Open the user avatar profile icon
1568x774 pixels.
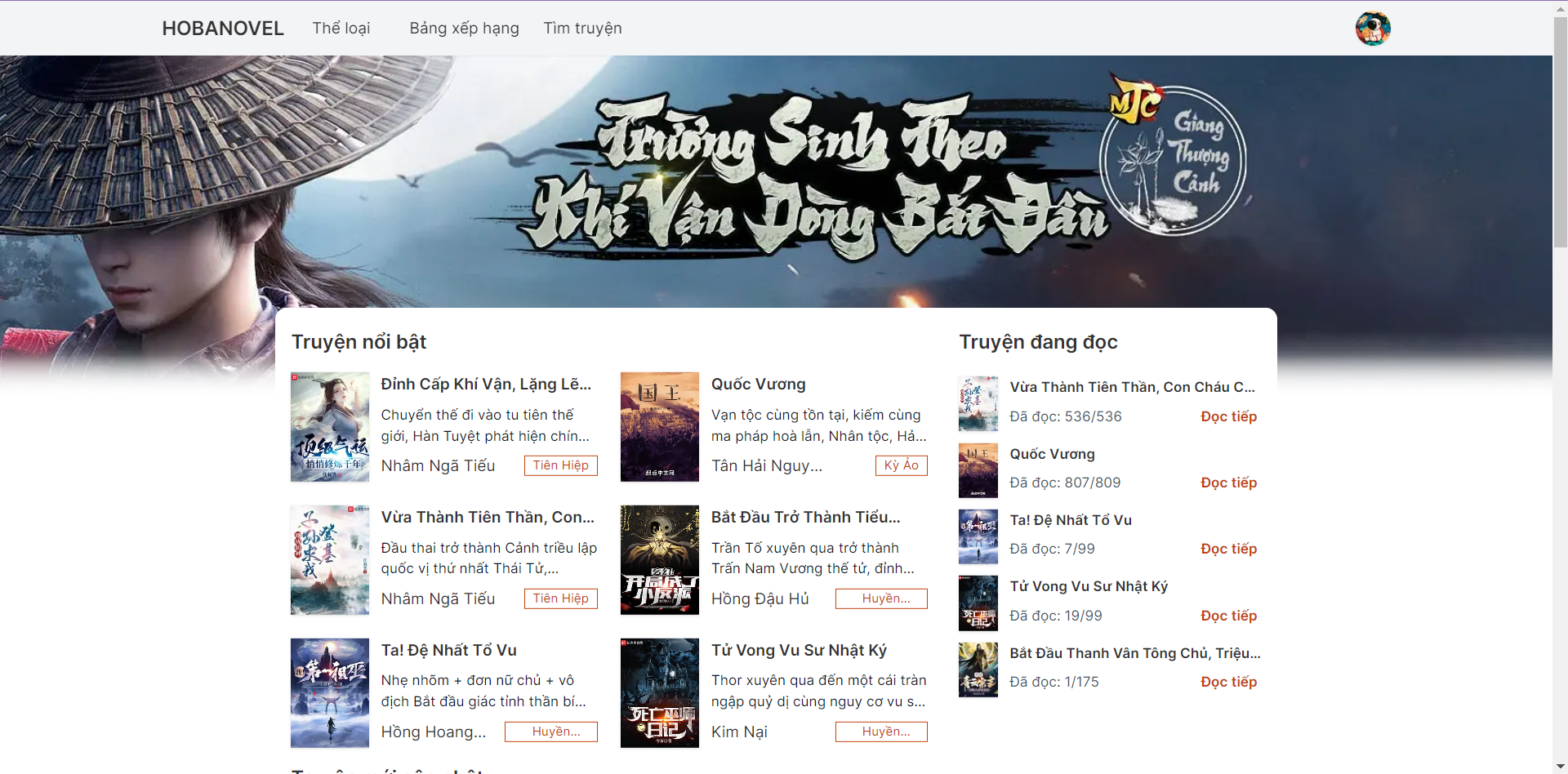coord(1373,29)
